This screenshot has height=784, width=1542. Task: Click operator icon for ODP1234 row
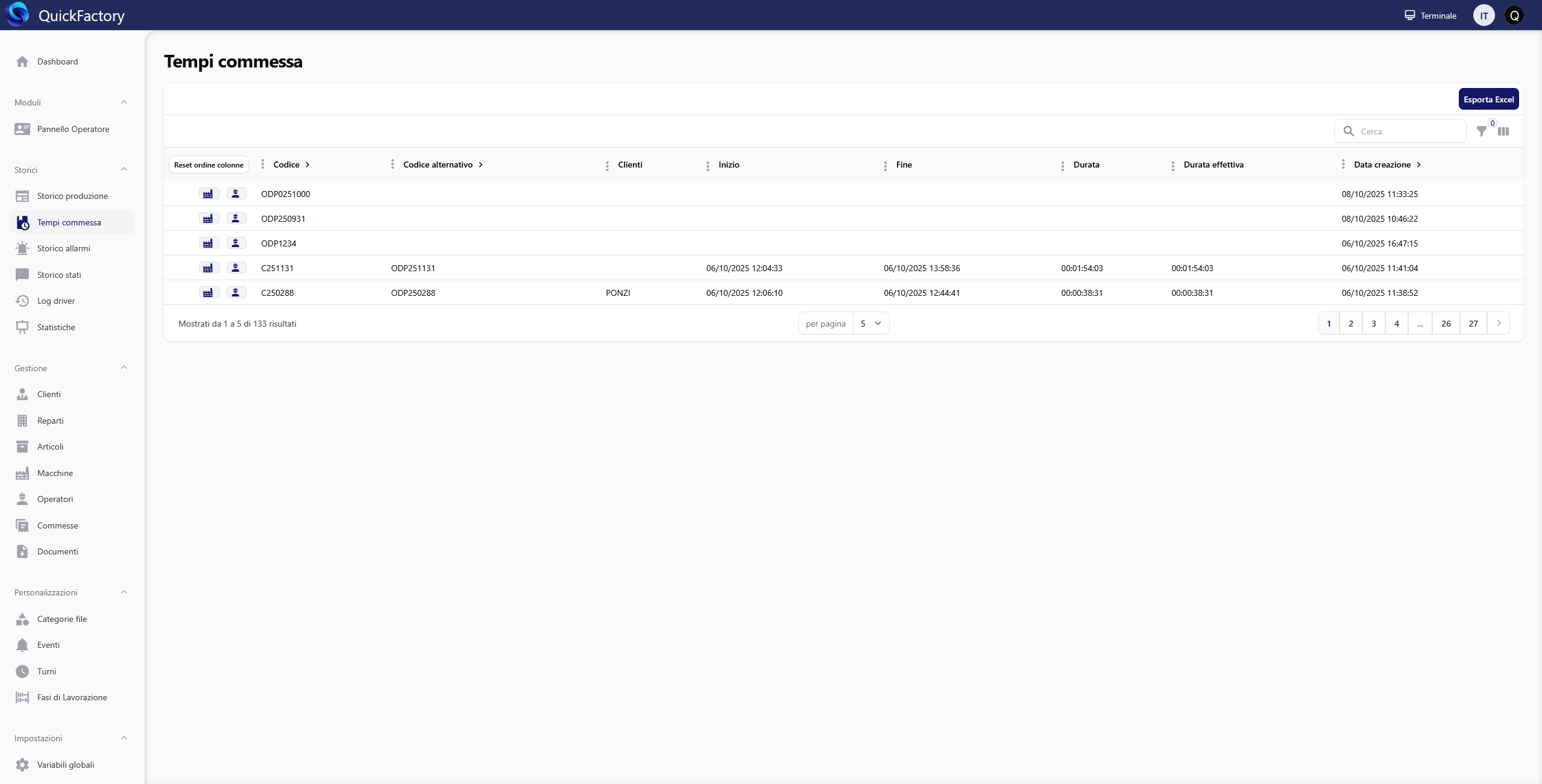coord(236,243)
